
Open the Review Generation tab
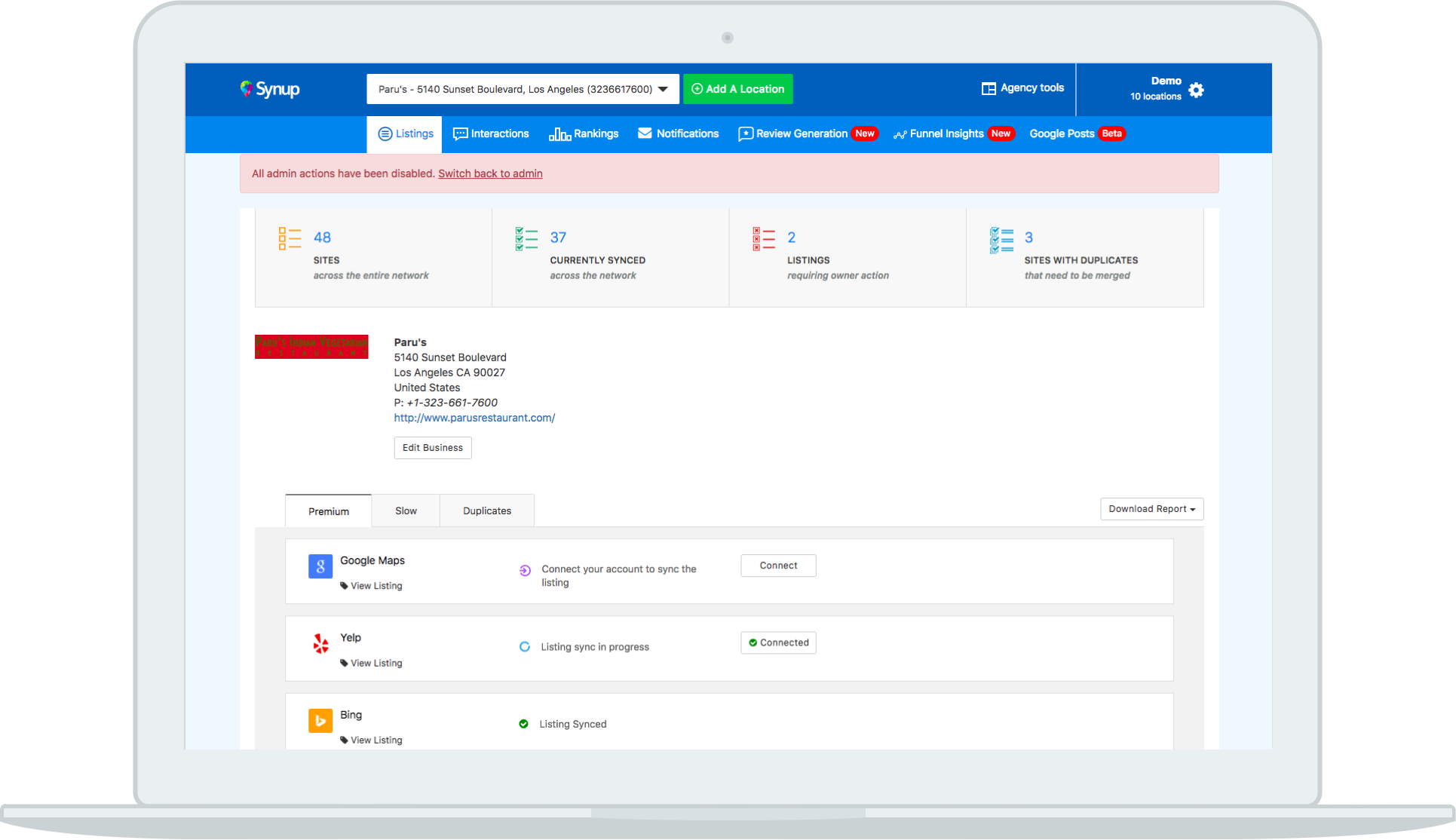[807, 133]
